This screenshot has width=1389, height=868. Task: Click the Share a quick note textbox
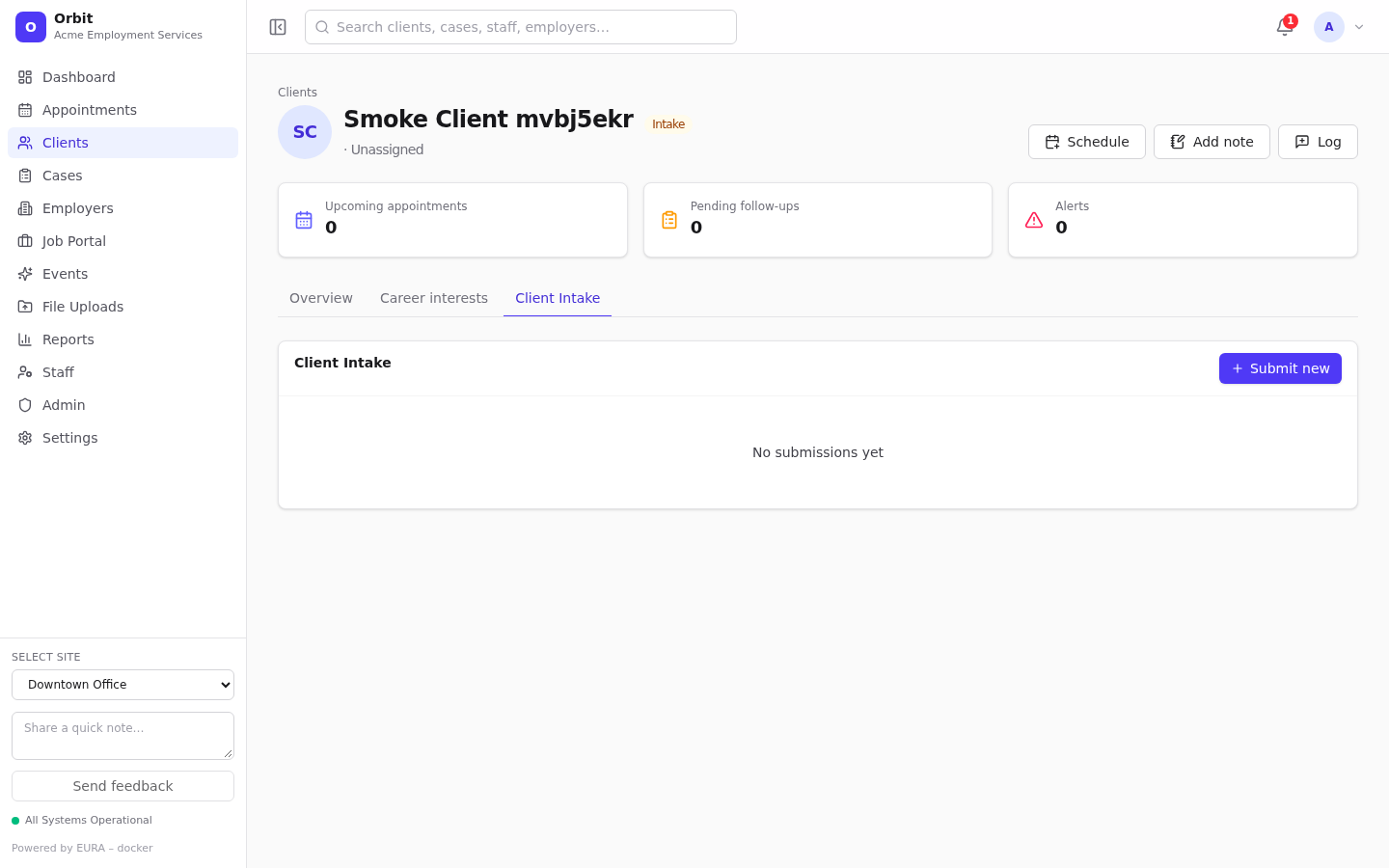[123, 736]
